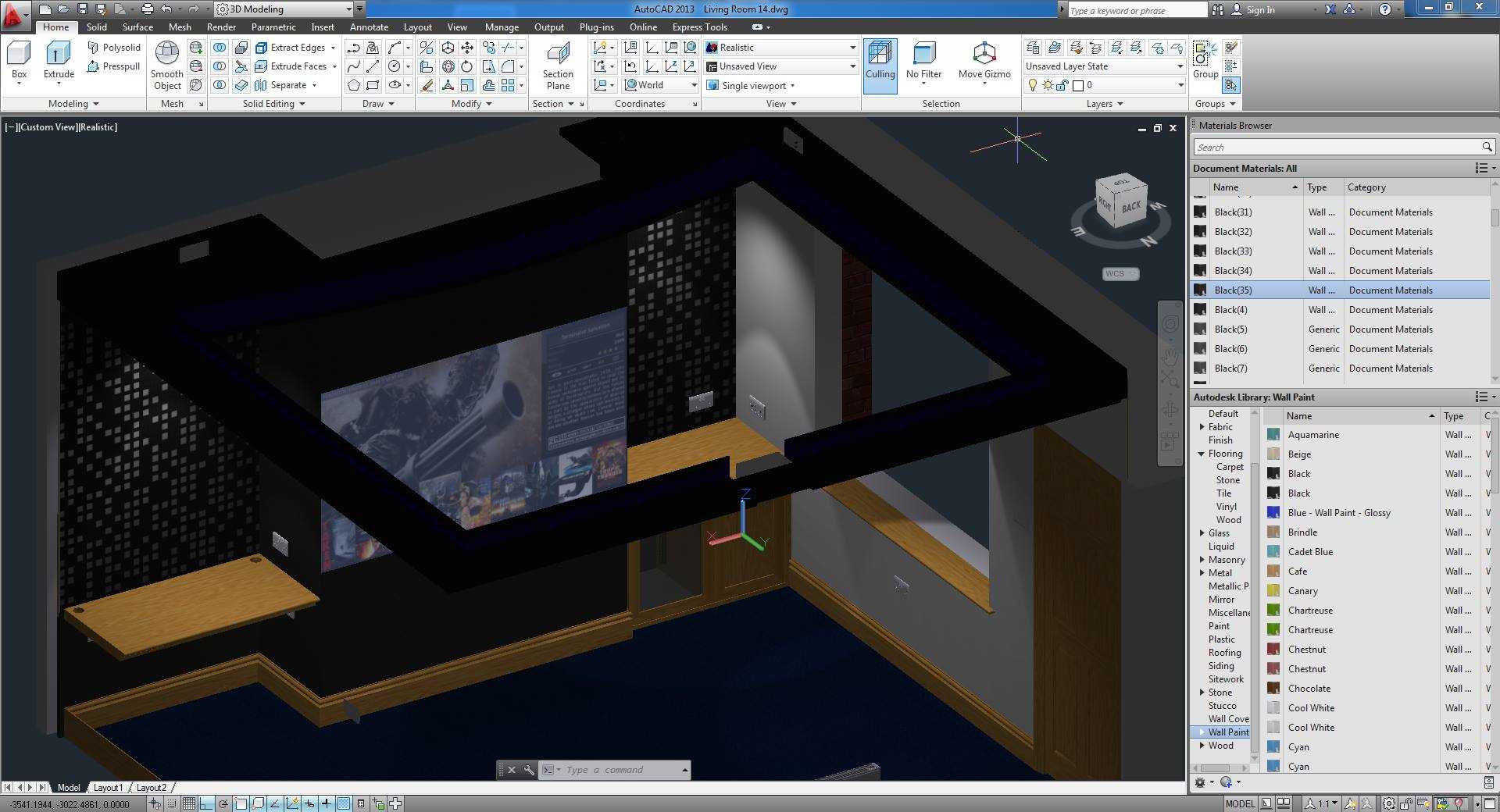Open the Single viewport dropdown

tap(752, 85)
